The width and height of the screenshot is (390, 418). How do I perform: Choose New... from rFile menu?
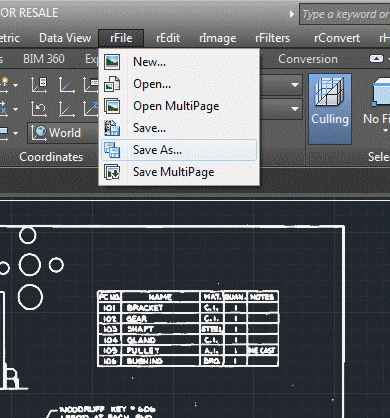point(179,62)
